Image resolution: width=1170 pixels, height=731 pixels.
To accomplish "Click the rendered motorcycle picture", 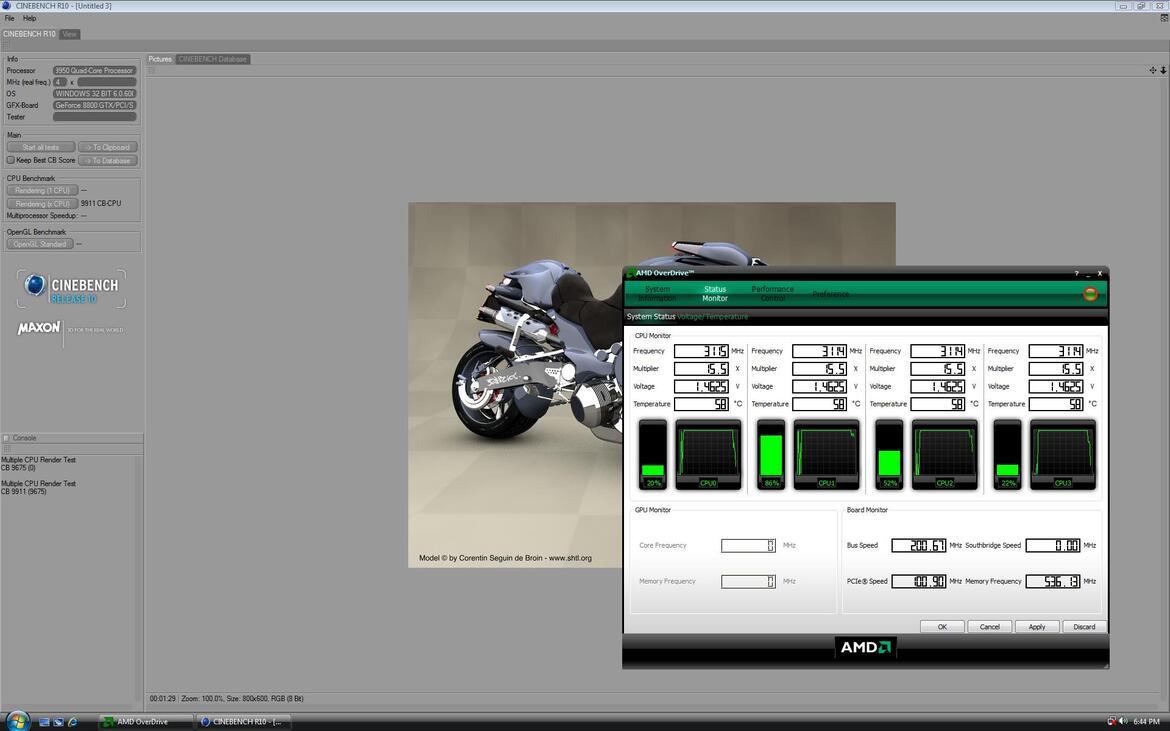I will pyautogui.click(x=515, y=384).
